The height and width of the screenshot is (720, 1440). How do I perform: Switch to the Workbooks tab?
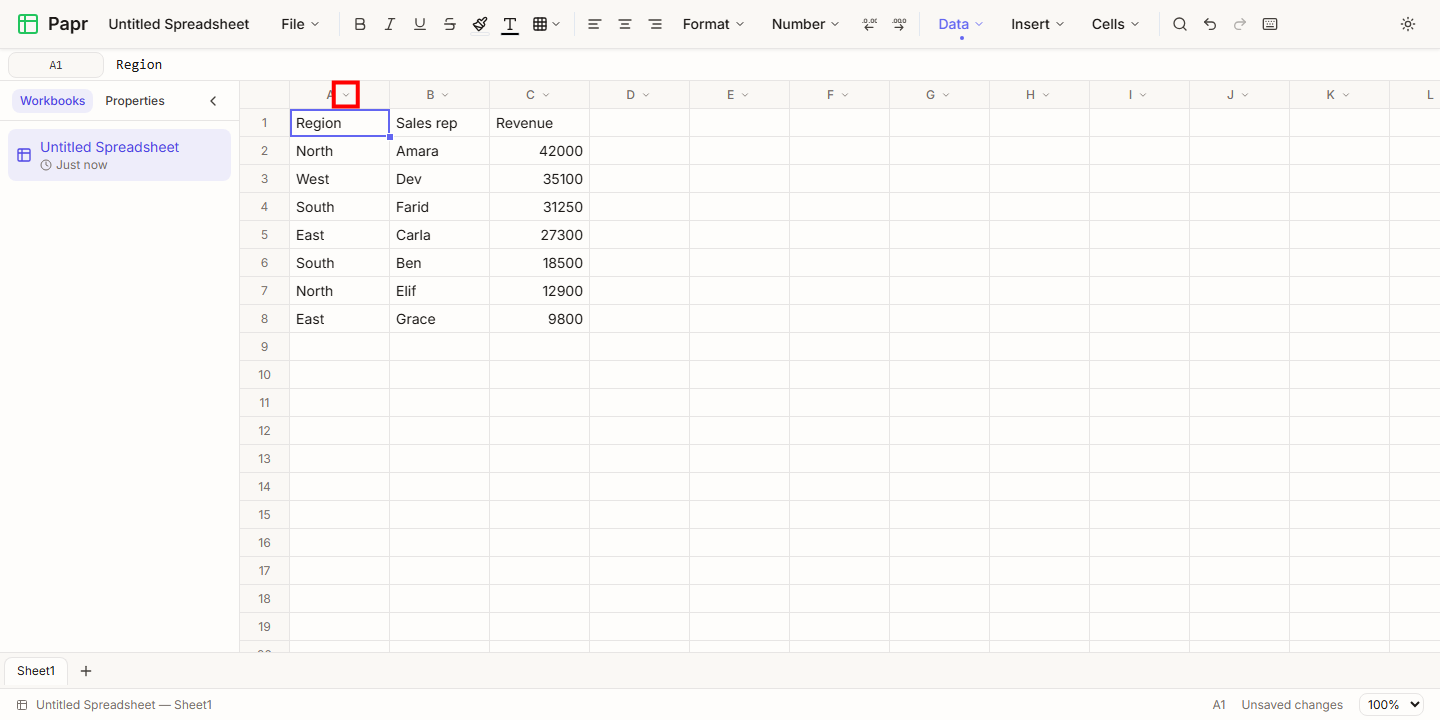click(x=53, y=101)
